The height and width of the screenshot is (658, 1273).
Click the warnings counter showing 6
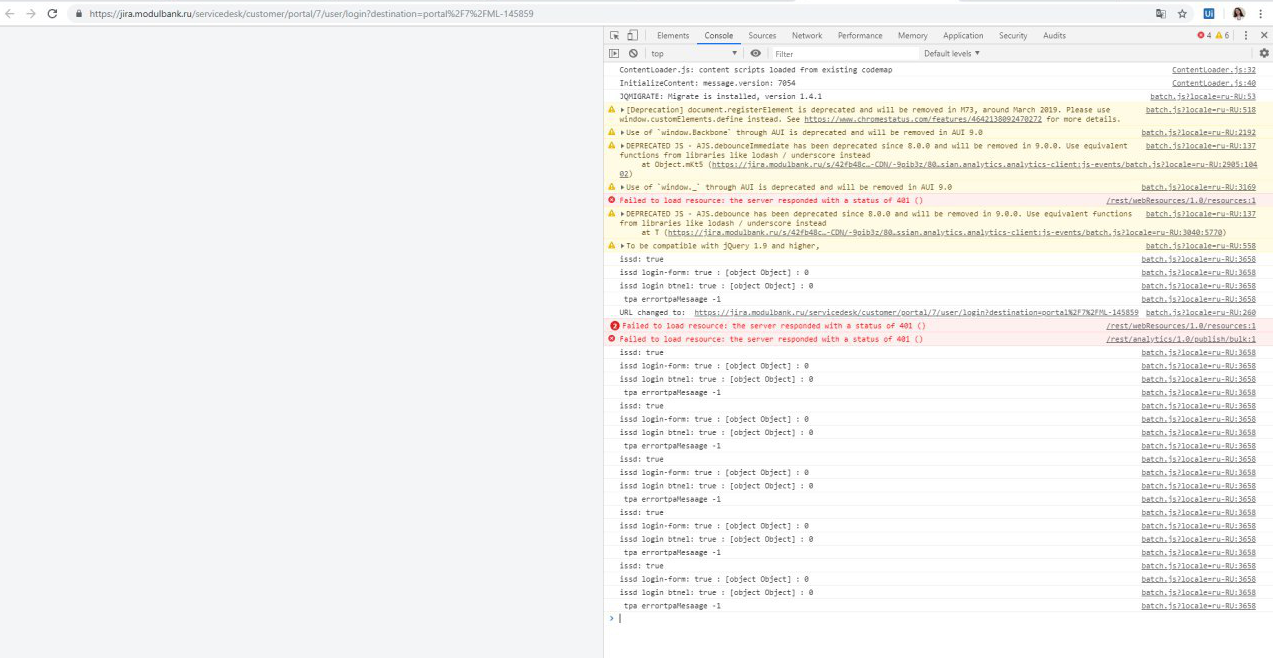[1222, 35]
